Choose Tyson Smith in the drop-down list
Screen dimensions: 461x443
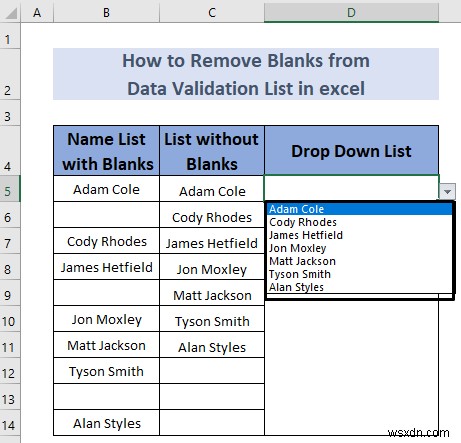359,274
